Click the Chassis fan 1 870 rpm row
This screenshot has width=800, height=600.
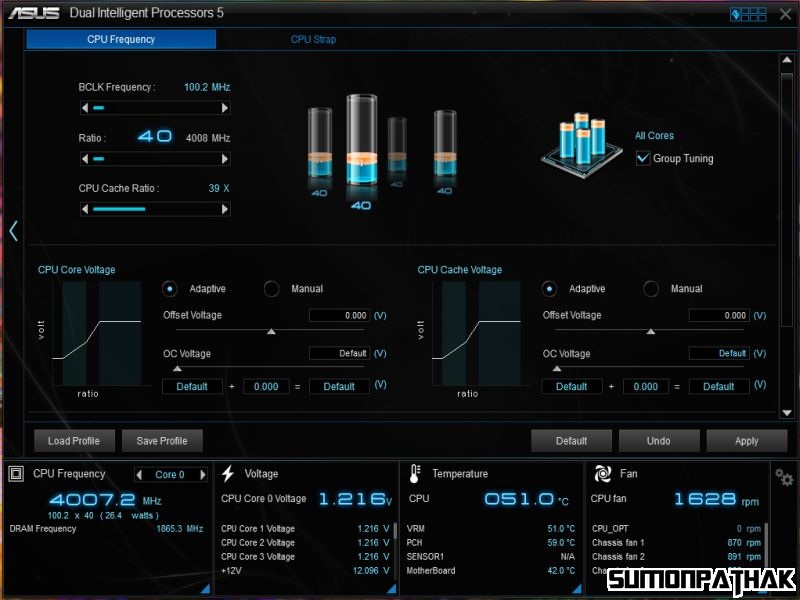pos(677,542)
